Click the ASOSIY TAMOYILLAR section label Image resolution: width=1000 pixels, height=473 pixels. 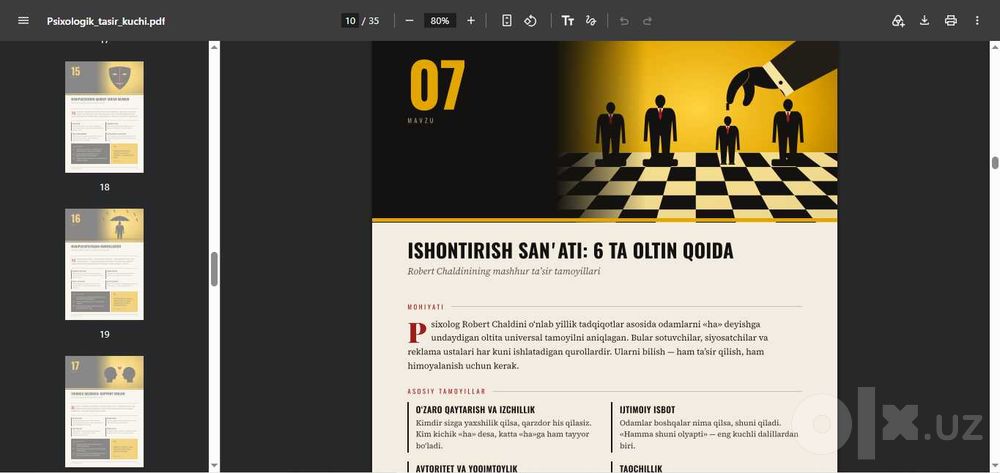tap(446, 391)
